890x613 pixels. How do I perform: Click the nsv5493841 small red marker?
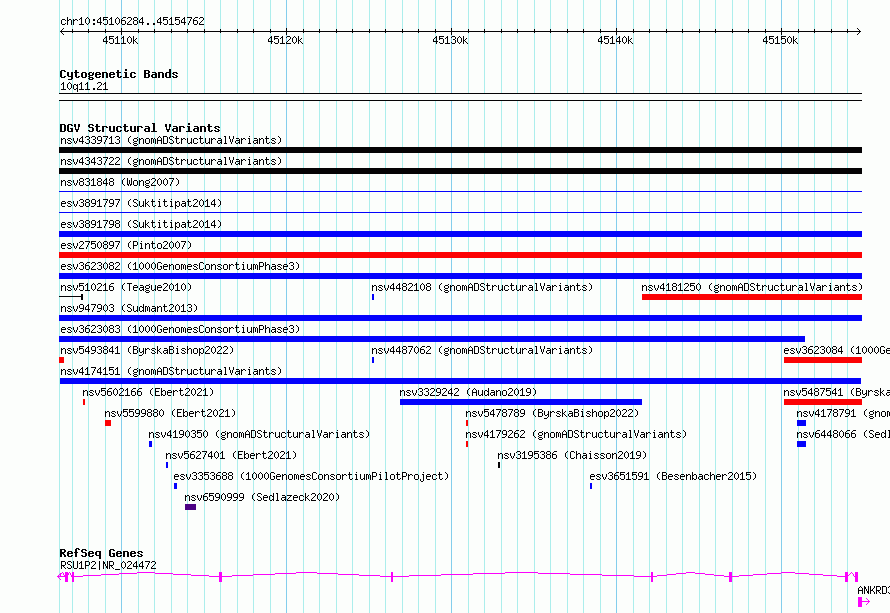tap(62, 360)
